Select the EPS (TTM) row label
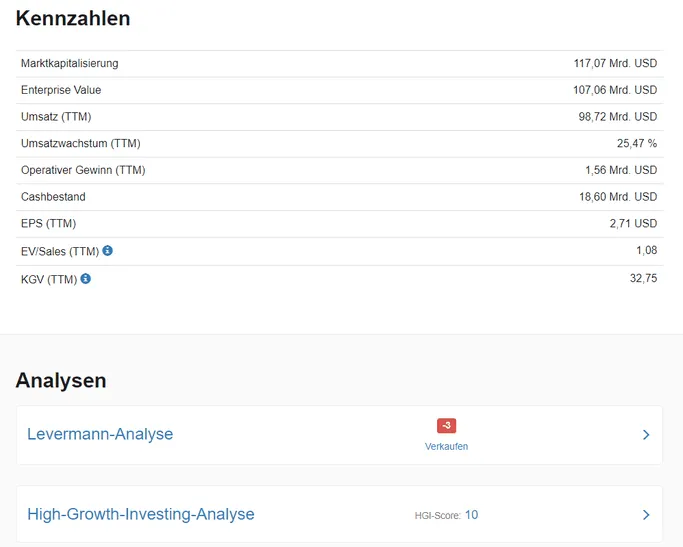The image size is (683, 547). [48, 223]
